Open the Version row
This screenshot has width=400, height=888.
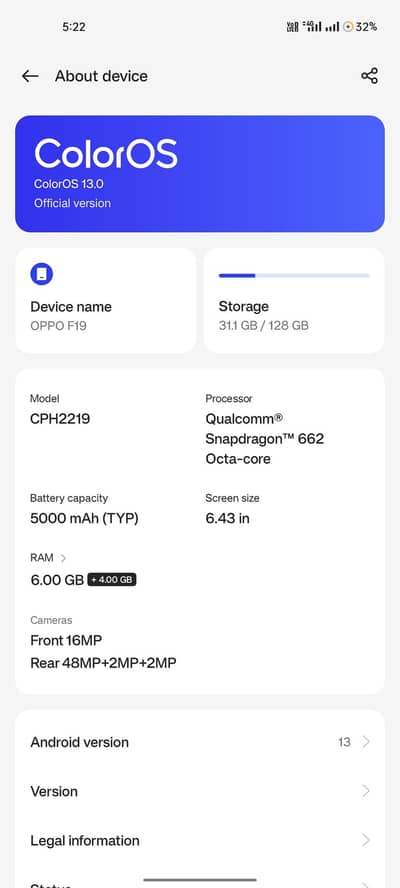point(200,791)
